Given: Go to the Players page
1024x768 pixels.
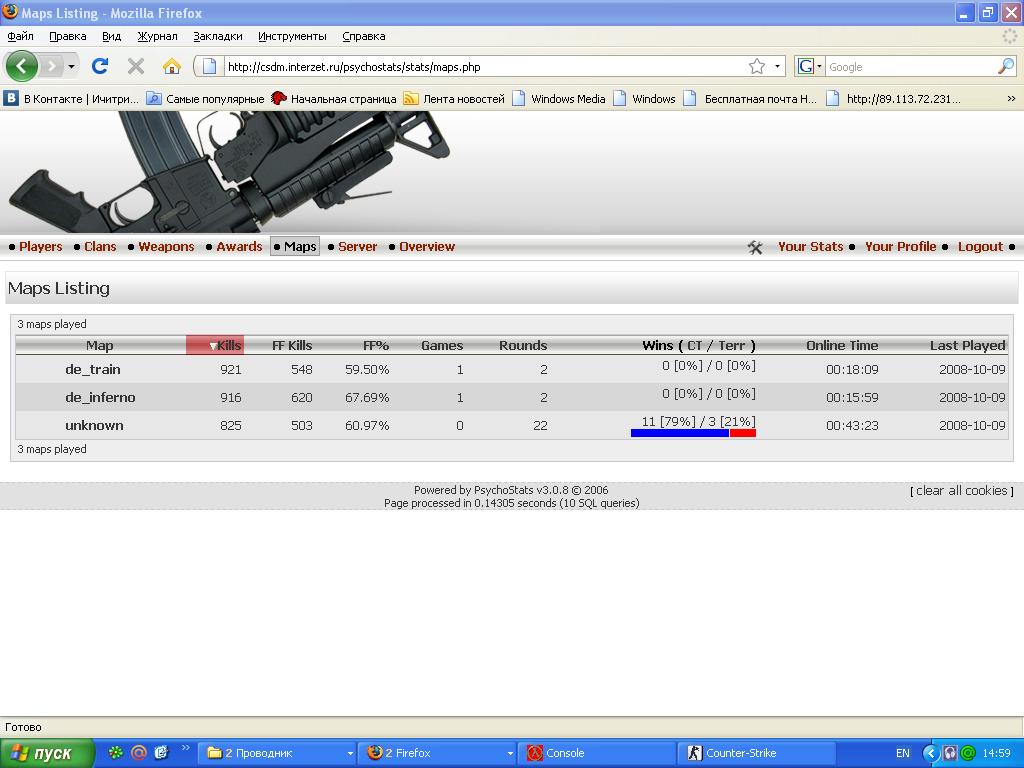Looking at the screenshot, I should coord(40,246).
